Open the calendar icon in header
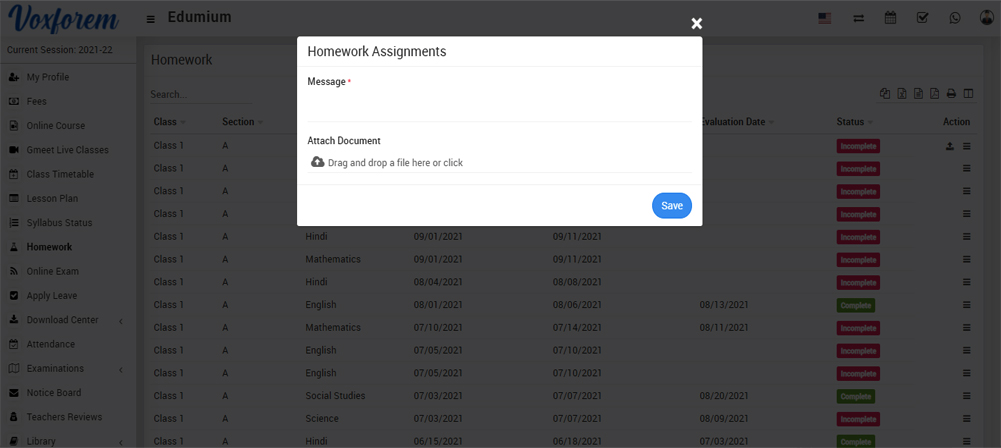The image size is (1001, 448). (890, 18)
